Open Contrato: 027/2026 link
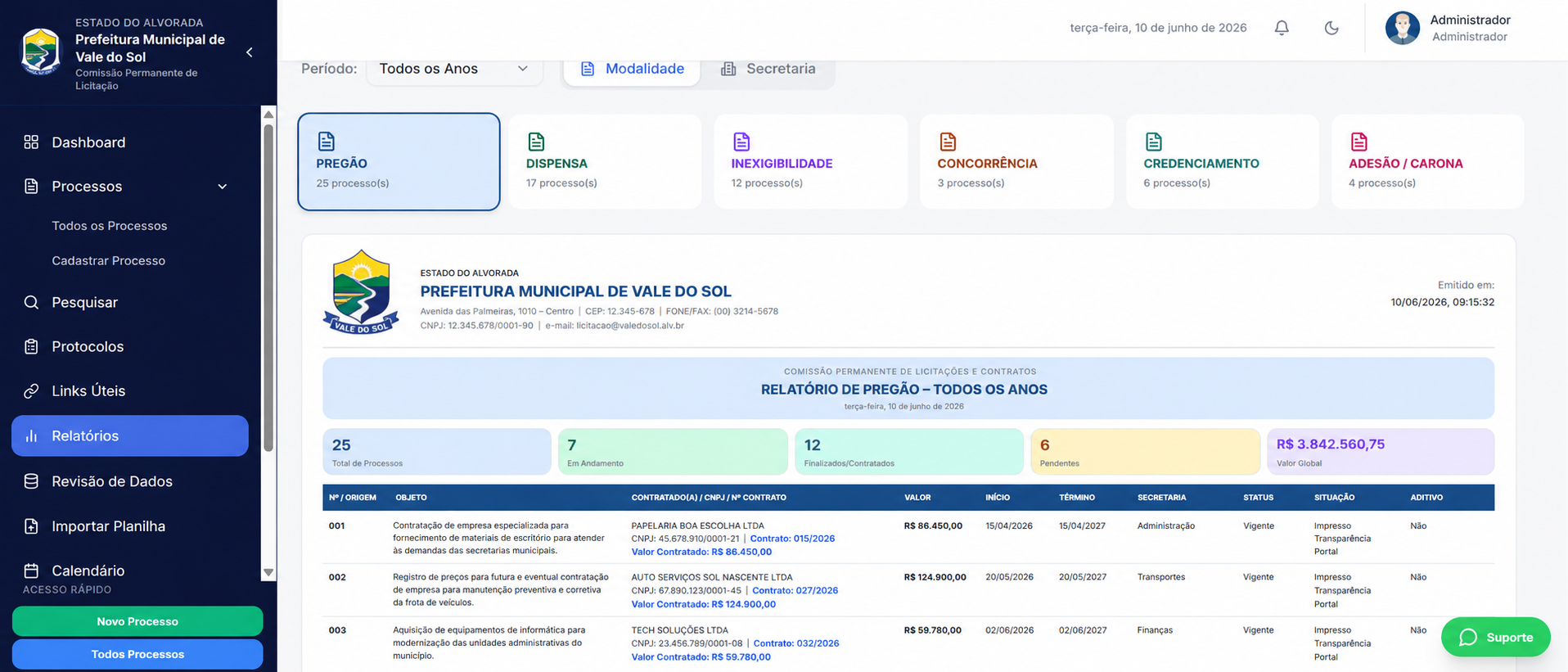1568x672 pixels. coord(795,590)
